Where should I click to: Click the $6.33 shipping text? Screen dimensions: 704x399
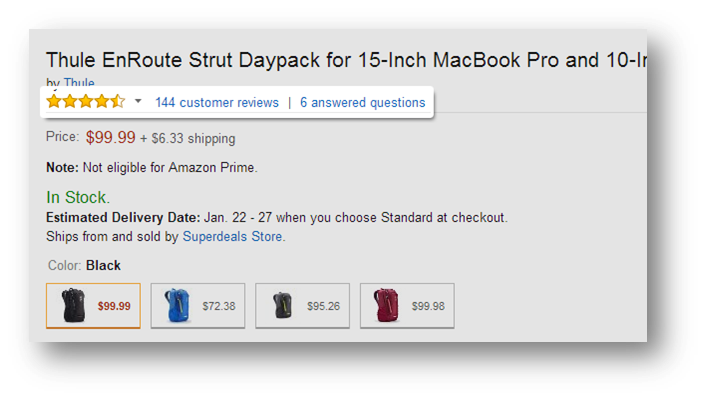click(x=193, y=139)
